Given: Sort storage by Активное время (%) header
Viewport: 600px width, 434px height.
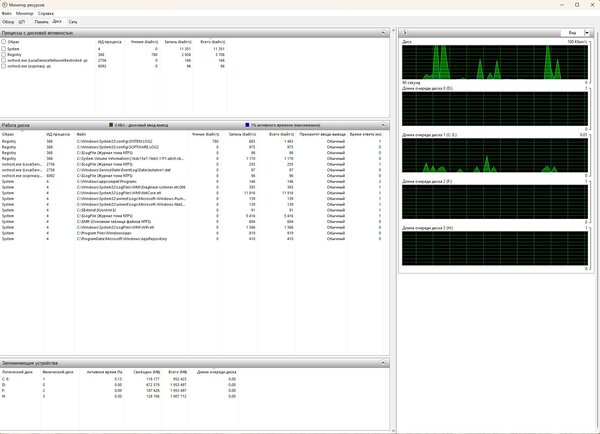Looking at the screenshot, I should pyautogui.click(x=104, y=372).
